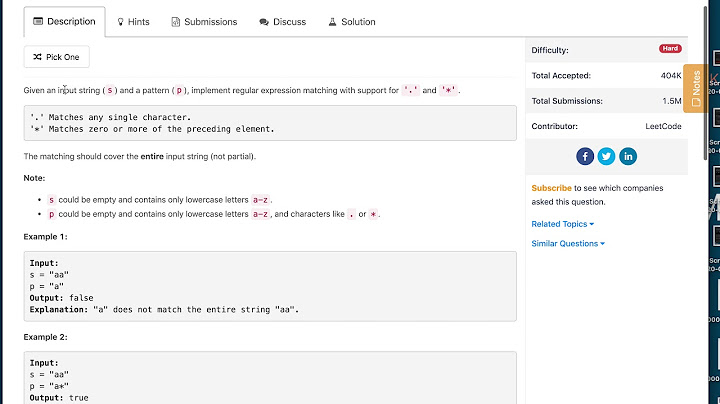View the Solution tab
Image resolution: width=720 pixels, height=404 pixels.
[352, 22]
